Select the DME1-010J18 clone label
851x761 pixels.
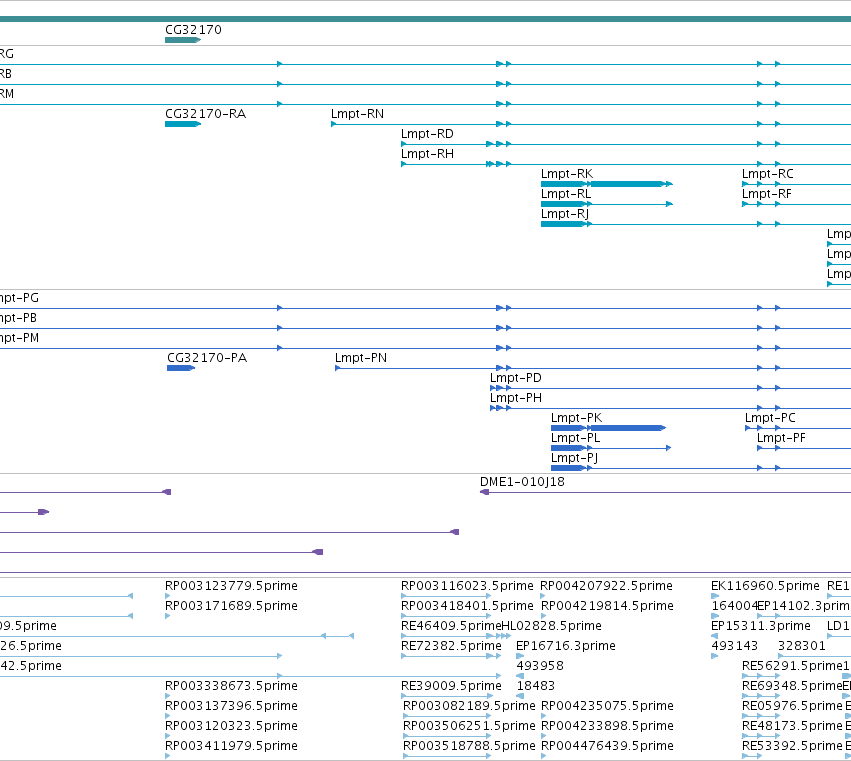pos(522,482)
